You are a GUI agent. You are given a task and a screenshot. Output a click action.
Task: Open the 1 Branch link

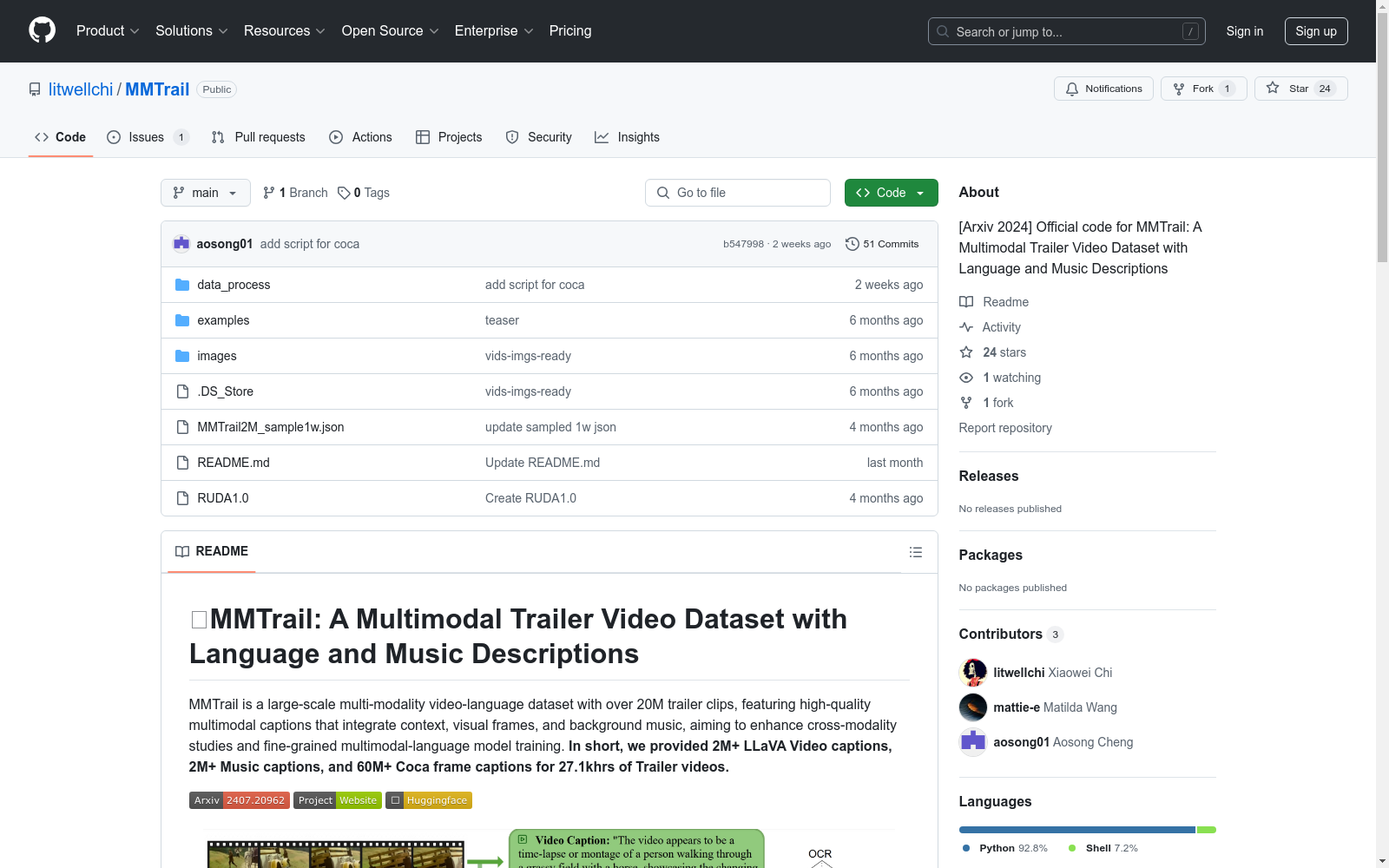(295, 193)
